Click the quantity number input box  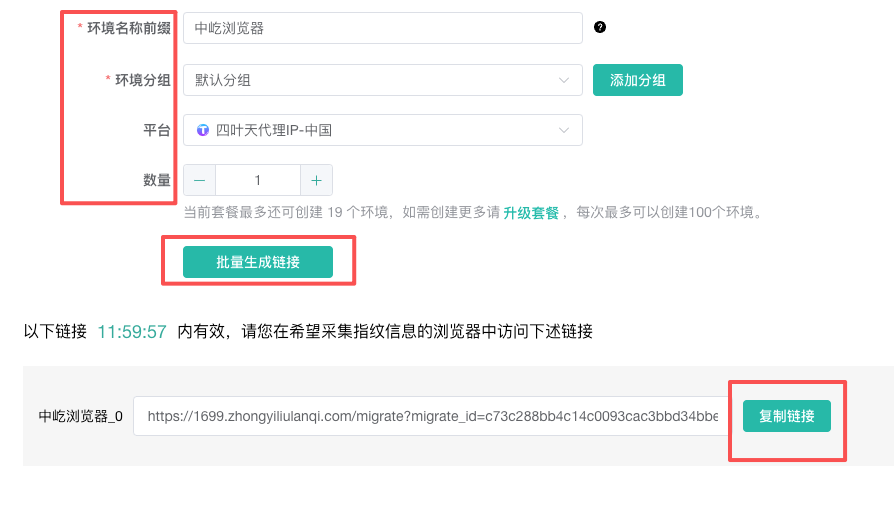(257, 180)
